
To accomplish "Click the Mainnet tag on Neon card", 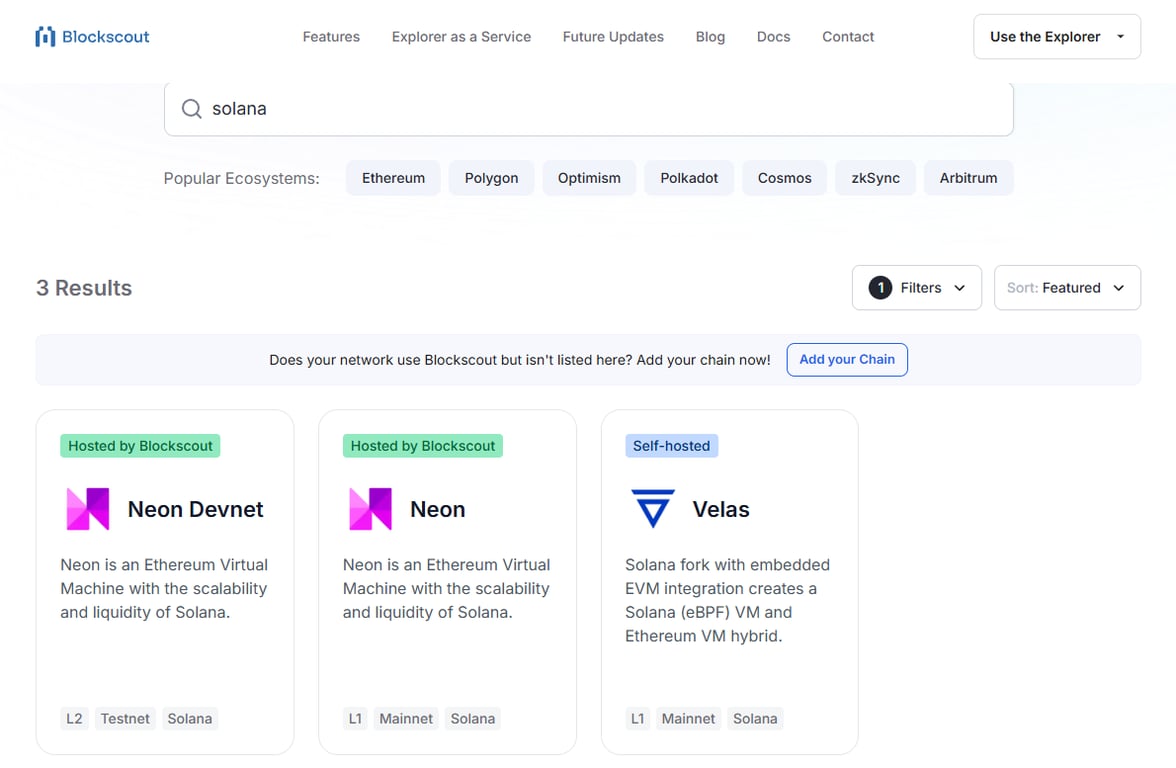I will pyautogui.click(x=406, y=718).
